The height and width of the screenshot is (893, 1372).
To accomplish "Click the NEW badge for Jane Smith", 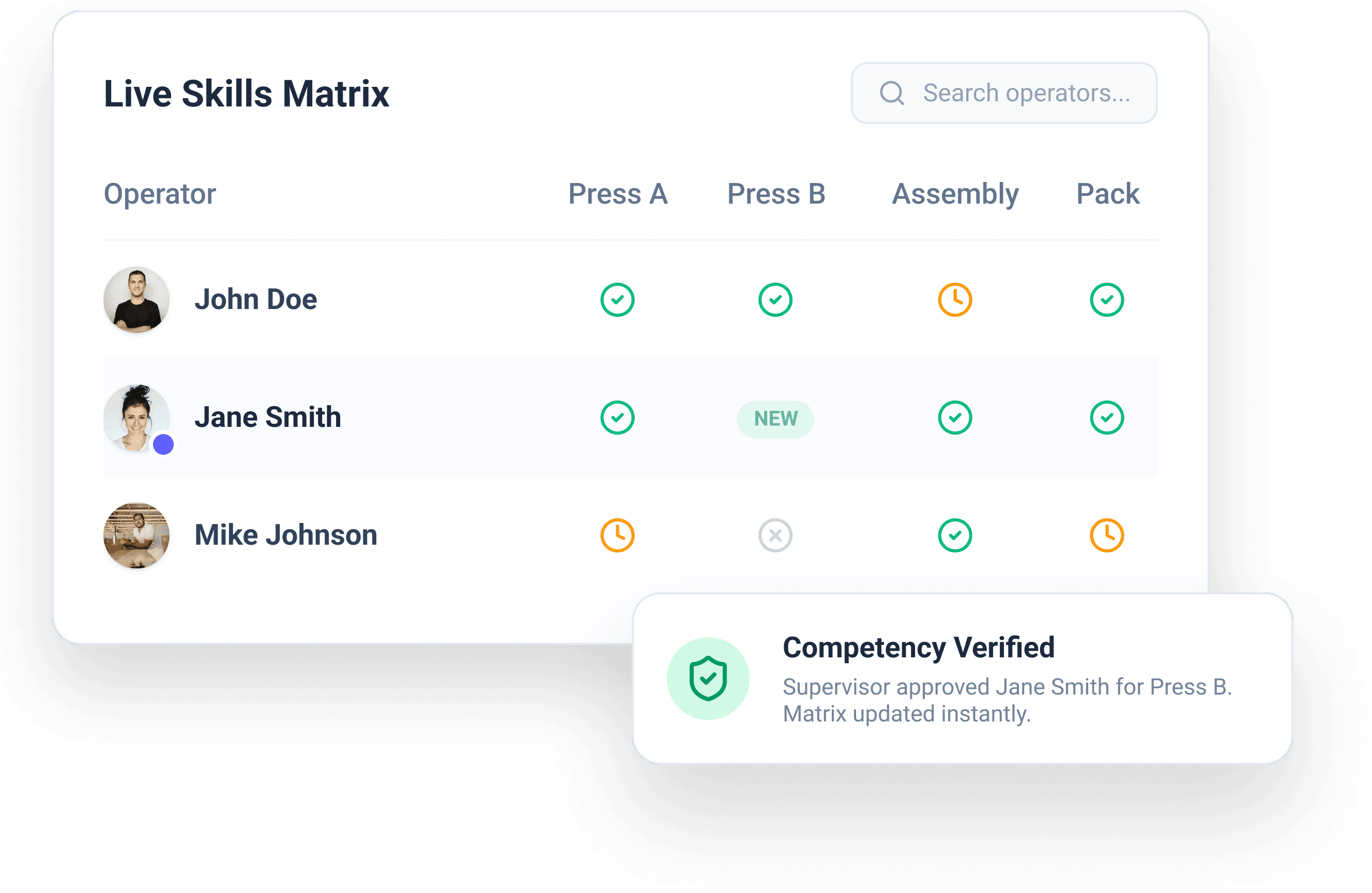I will click(775, 419).
